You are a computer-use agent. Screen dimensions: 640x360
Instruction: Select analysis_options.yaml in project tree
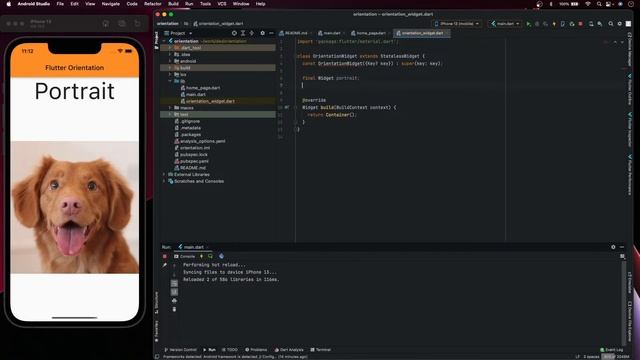pyautogui.click(x=202, y=141)
